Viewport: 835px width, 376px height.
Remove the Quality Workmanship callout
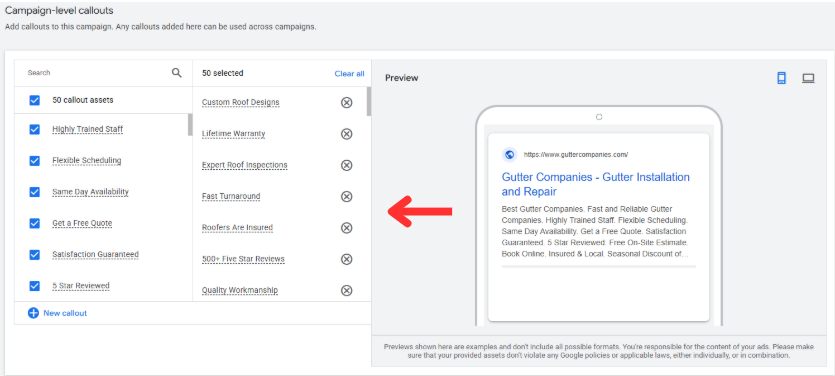pos(346,290)
